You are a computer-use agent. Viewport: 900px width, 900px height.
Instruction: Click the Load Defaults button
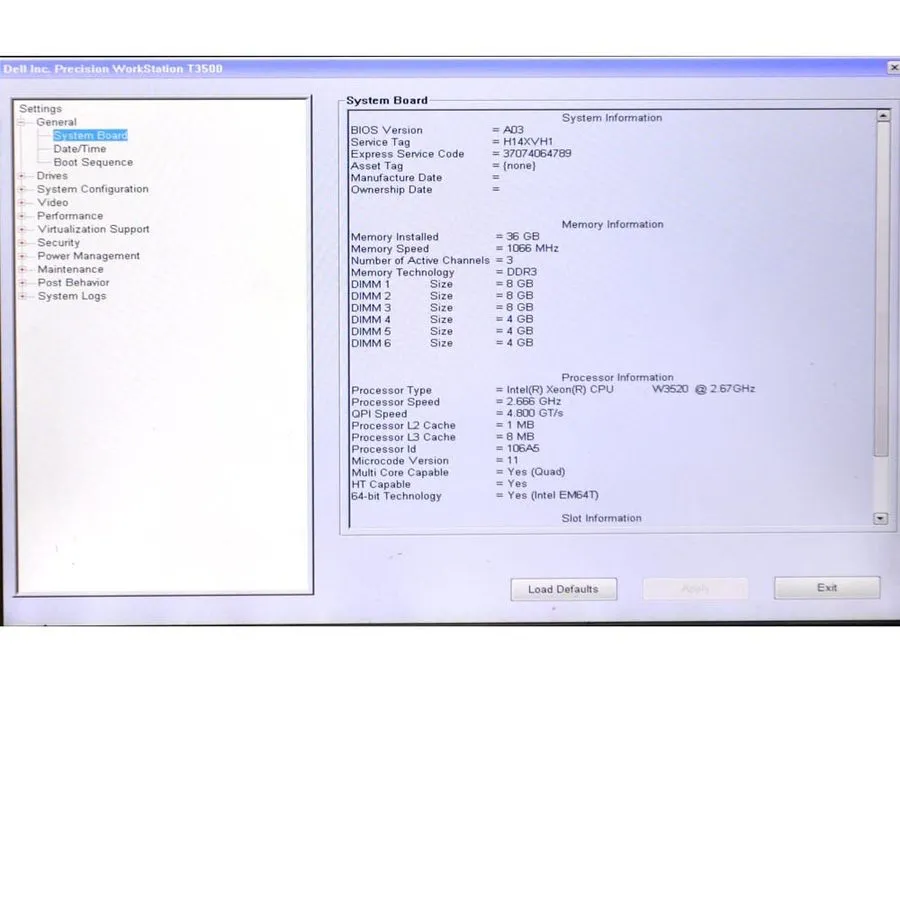click(564, 589)
